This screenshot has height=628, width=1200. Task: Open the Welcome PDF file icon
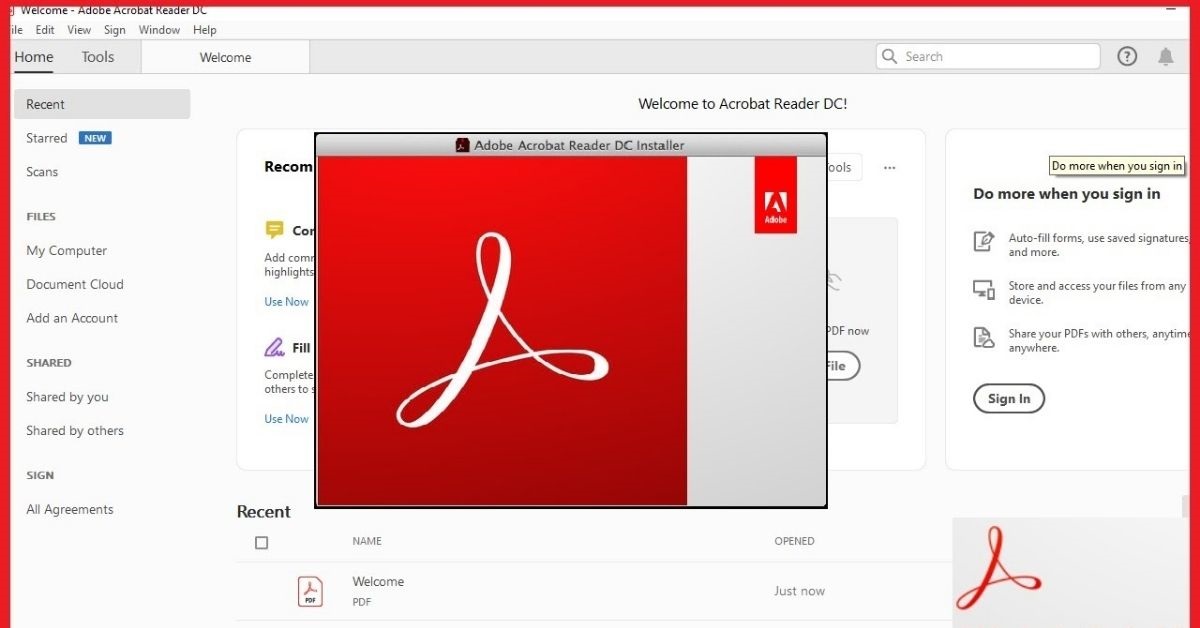click(310, 590)
